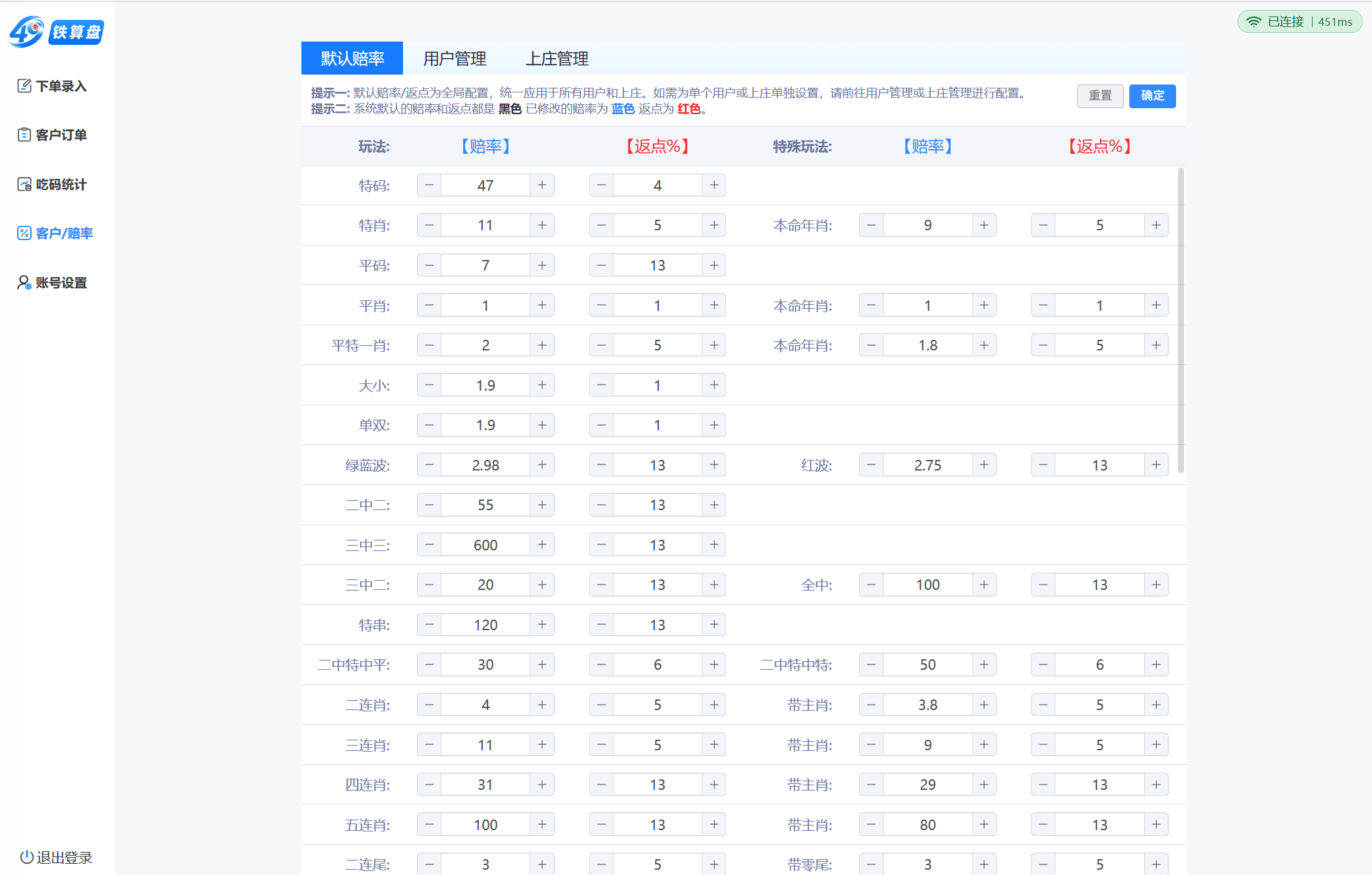Decrease the 三中二 赔率 value
This screenshot has width=1372, height=875.
point(429,585)
